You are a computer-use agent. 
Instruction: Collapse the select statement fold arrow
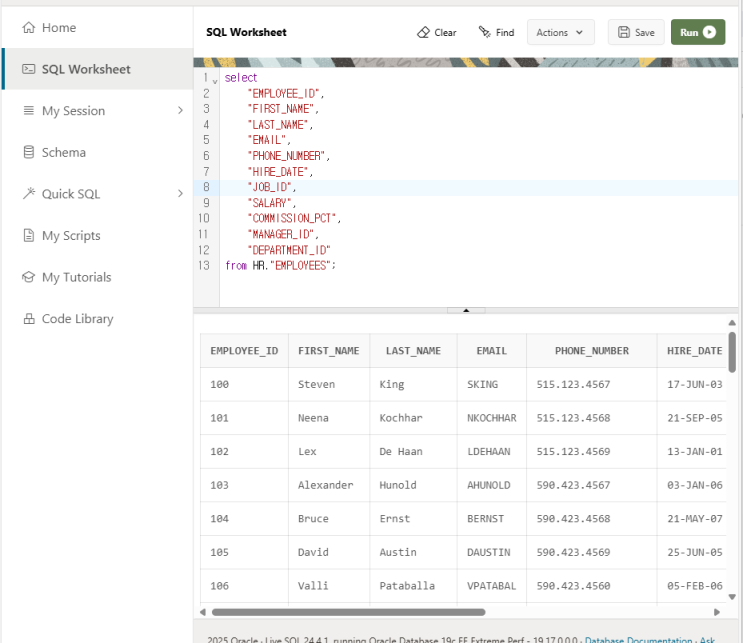click(215, 82)
